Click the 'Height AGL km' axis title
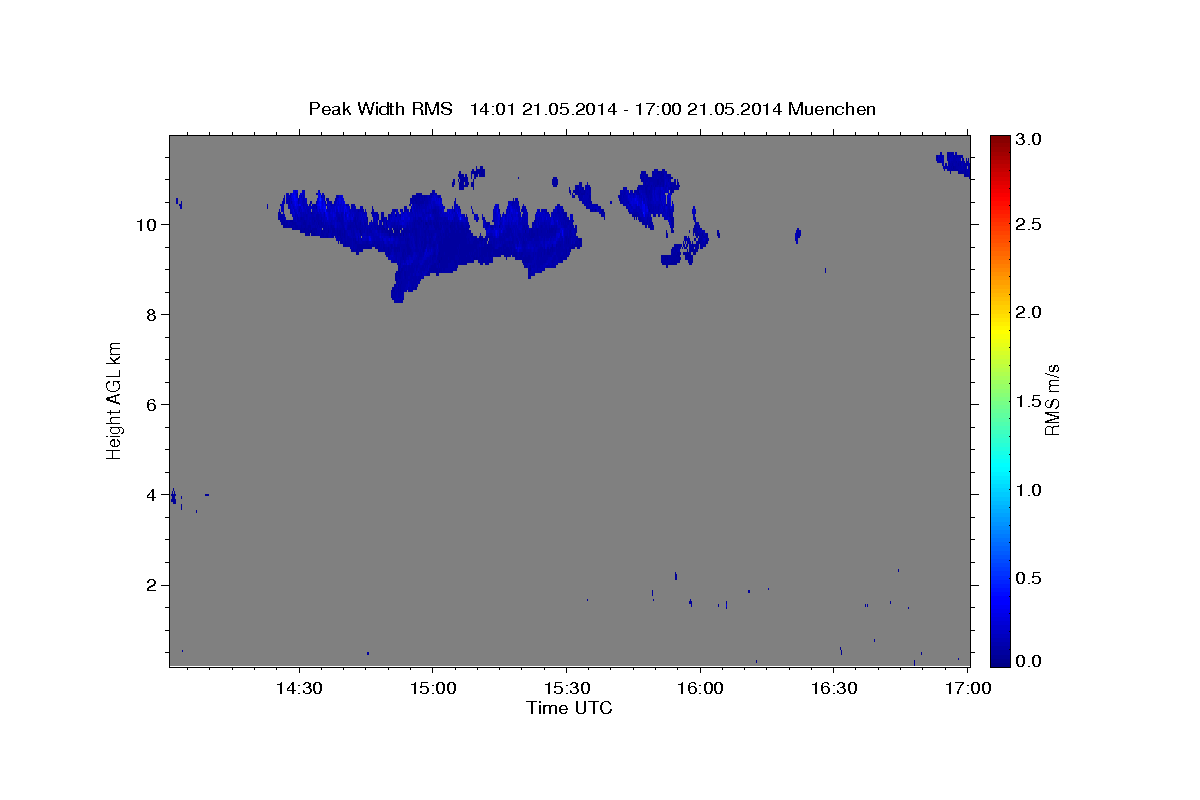Image resolution: width=1200 pixels, height=800 pixels. pos(115,400)
